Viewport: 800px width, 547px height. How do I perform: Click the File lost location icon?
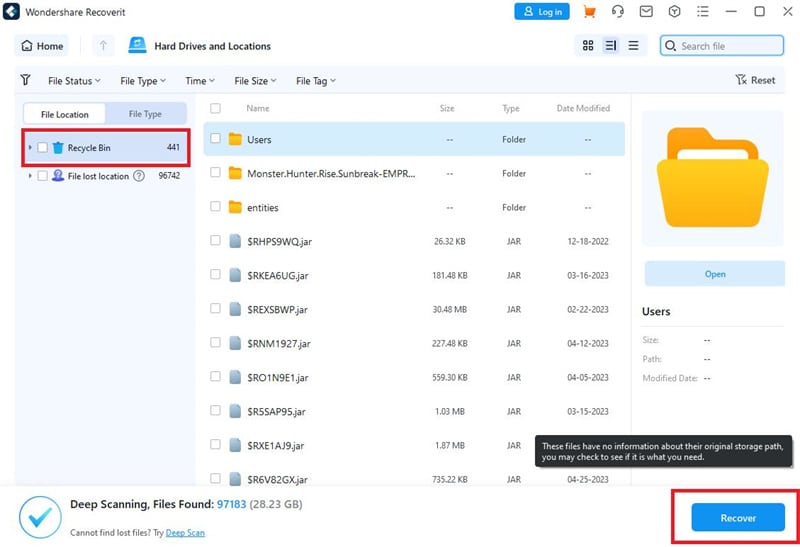pyautogui.click(x=58, y=176)
